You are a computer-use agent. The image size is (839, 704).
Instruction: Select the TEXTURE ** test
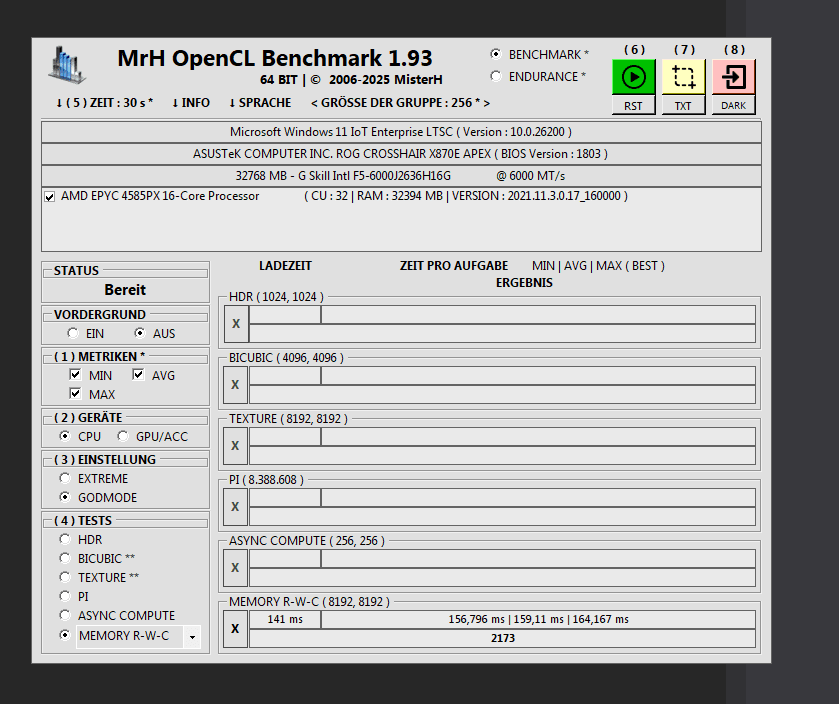(65, 577)
